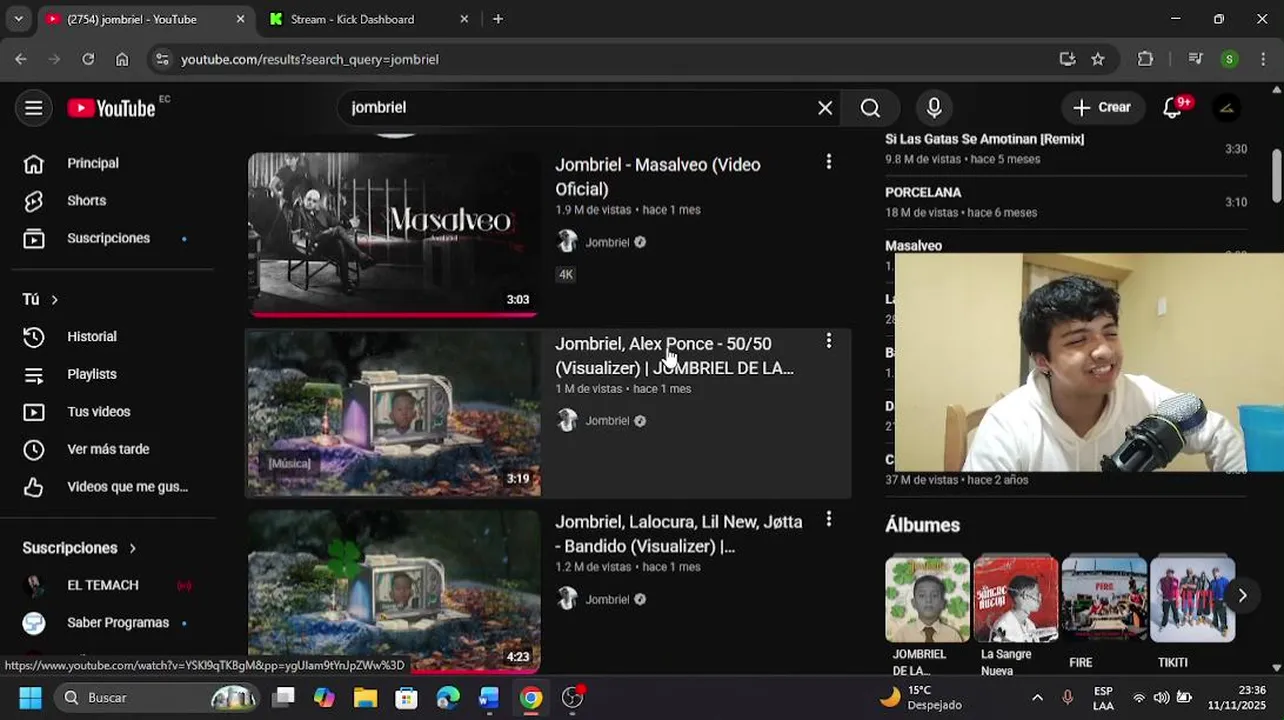
Task: Open the browser home page button
Action: tap(122, 59)
